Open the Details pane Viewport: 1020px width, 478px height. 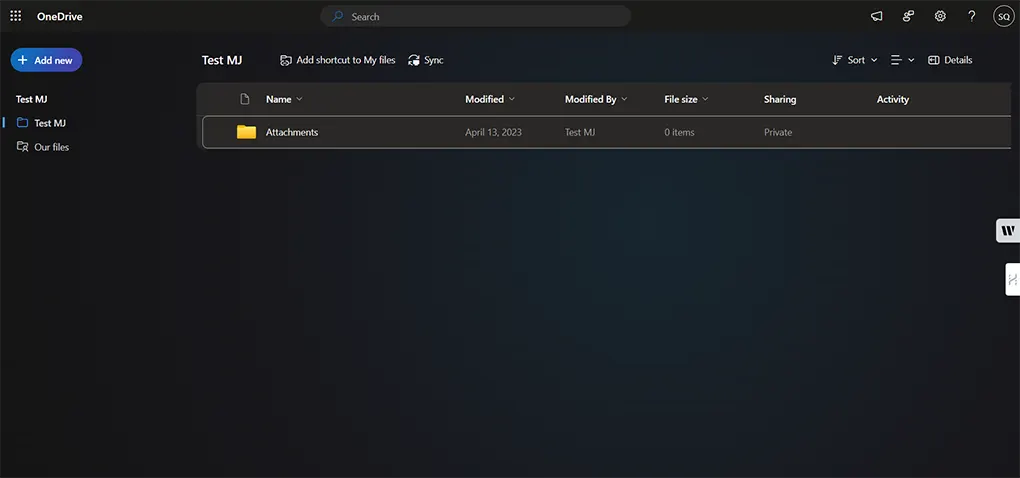coord(950,60)
